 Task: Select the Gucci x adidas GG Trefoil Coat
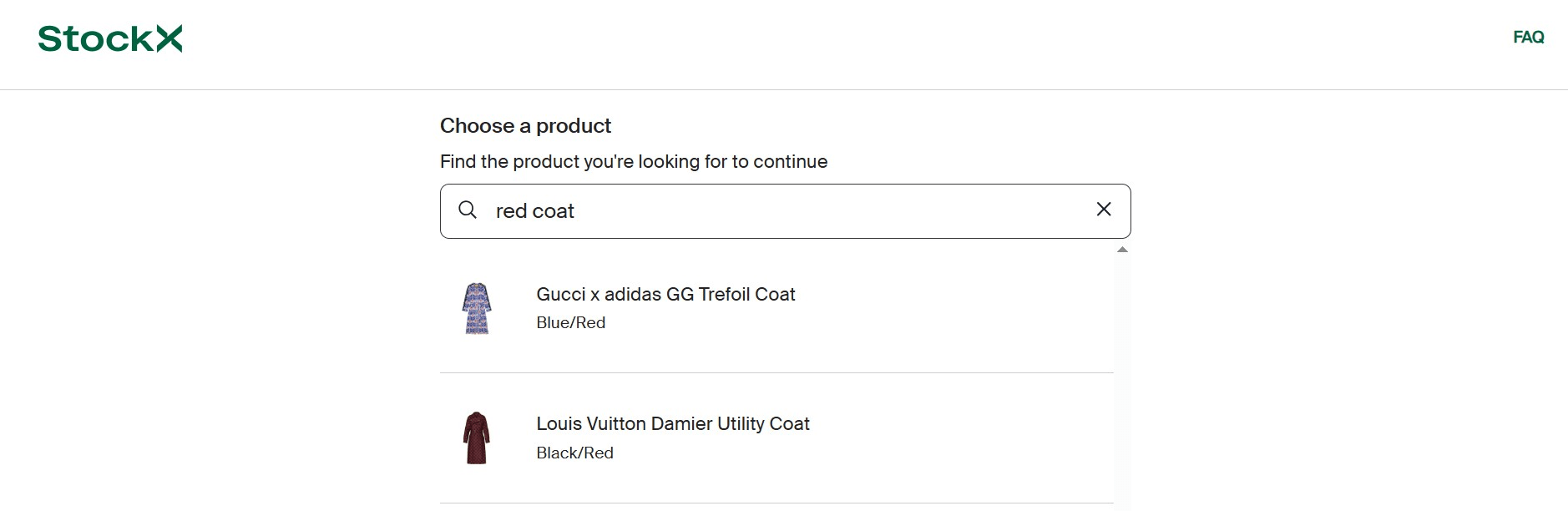point(665,294)
